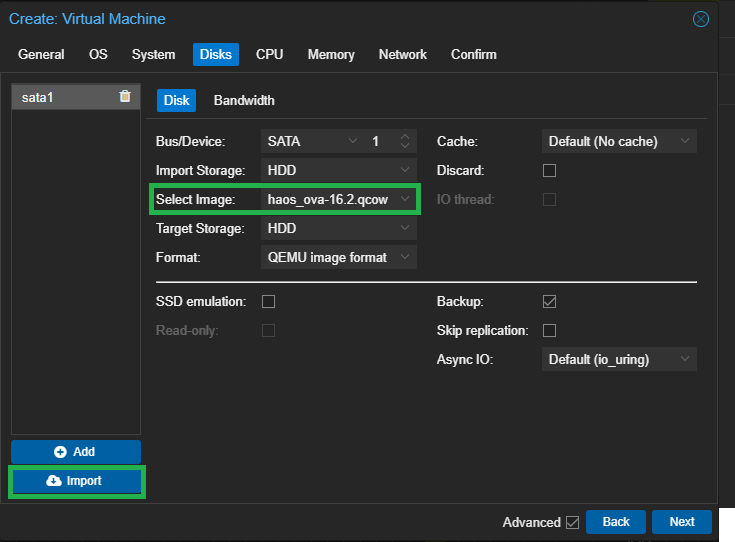Expand the Import Storage dropdown
The image size is (735, 542).
click(x=338, y=171)
